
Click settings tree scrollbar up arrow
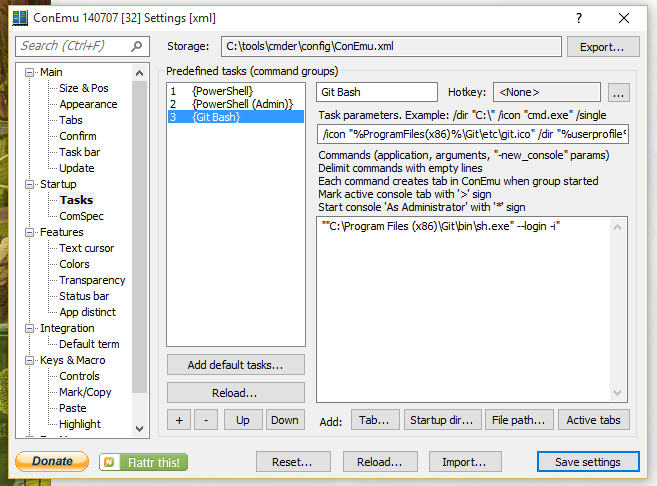coord(140,73)
